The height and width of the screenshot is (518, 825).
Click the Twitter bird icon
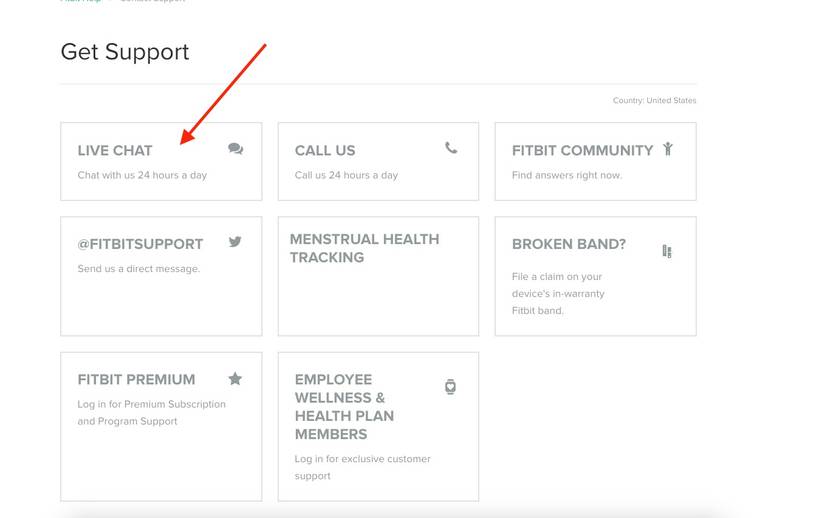(x=235, y=241)
